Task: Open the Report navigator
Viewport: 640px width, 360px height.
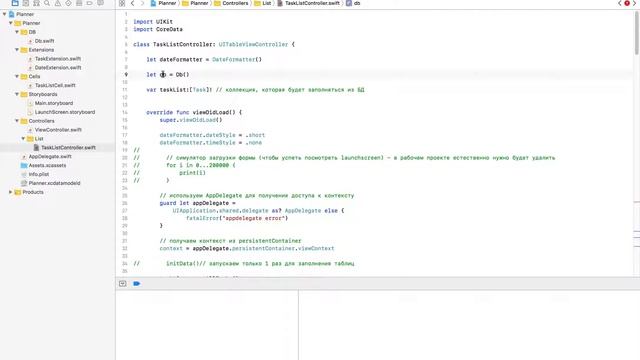Action: [x=100, y=3]
